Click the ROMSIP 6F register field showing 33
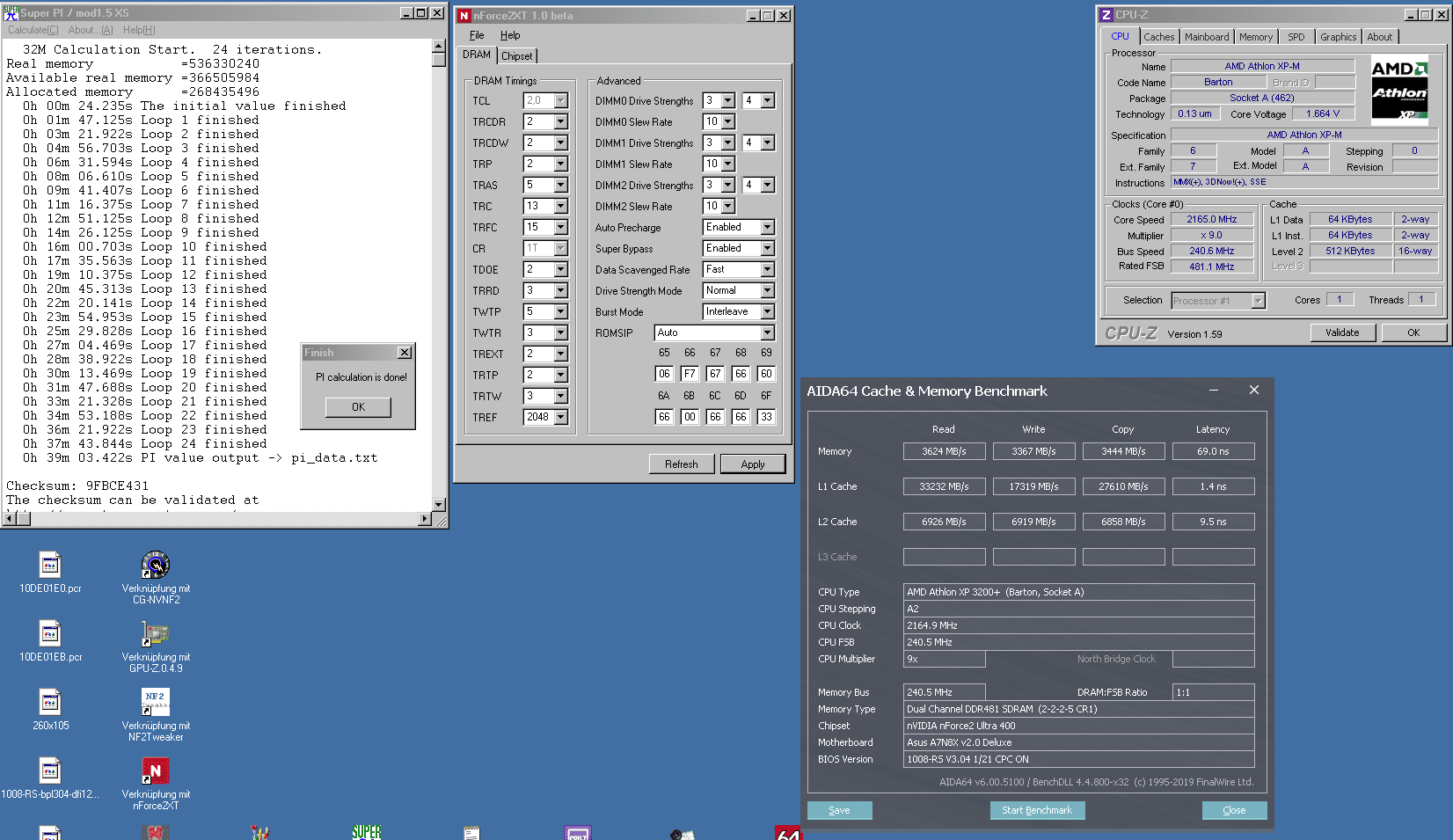 (767, 417)
